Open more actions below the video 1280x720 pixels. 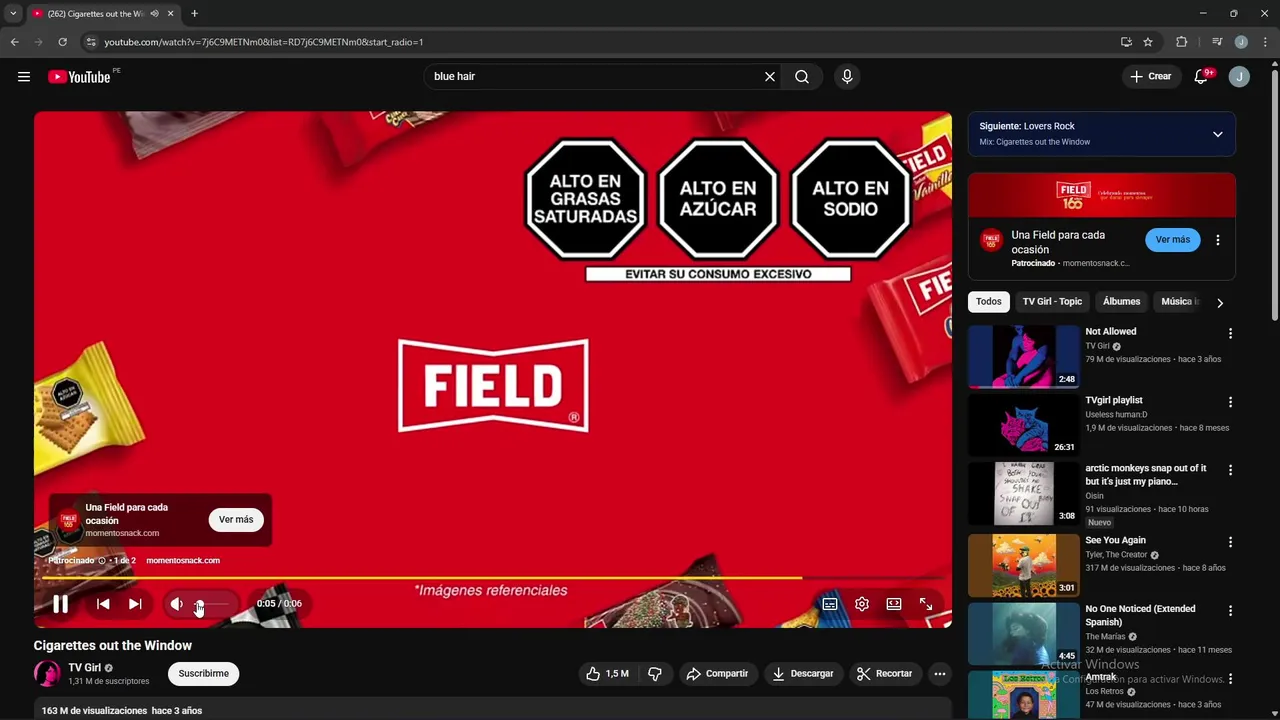pos(940,674)
